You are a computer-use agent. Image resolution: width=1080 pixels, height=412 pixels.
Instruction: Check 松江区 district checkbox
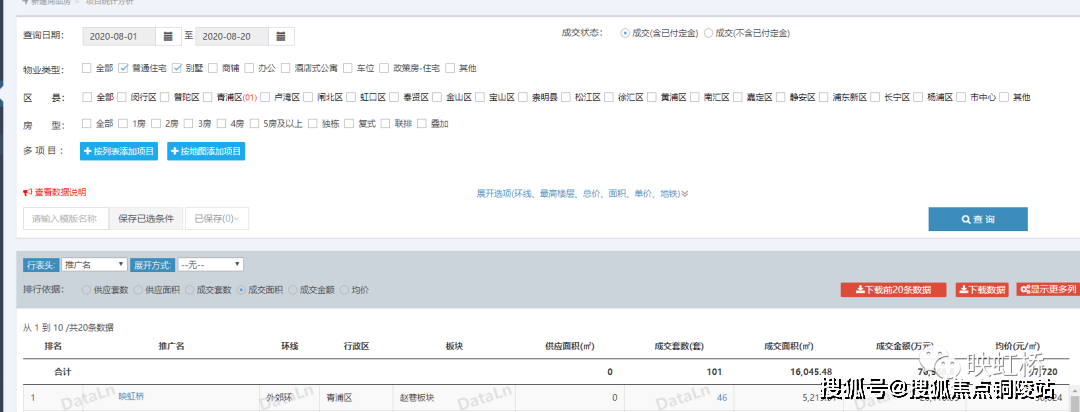click(565, 97)
